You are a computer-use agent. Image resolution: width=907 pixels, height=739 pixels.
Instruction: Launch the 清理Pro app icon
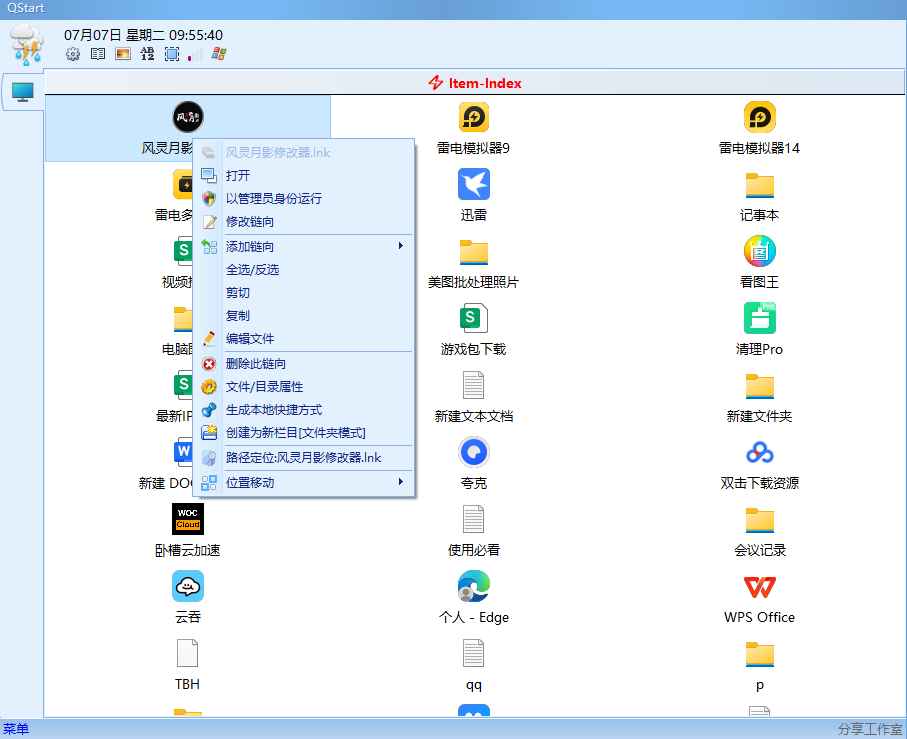759,319
